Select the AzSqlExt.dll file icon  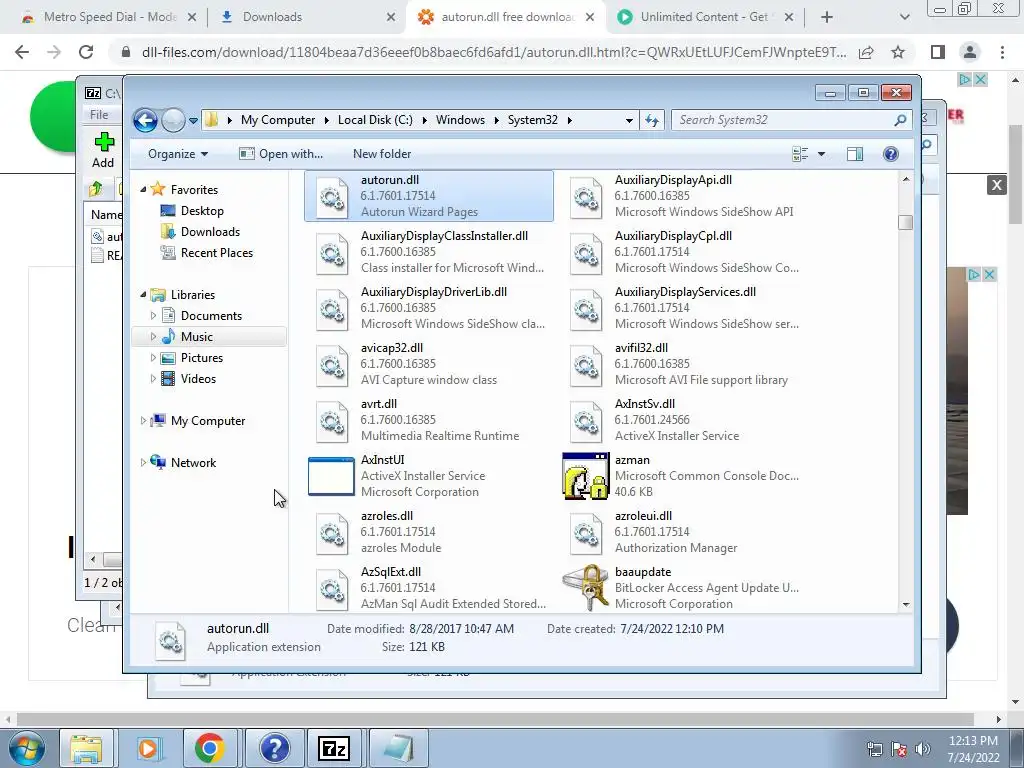332,590
